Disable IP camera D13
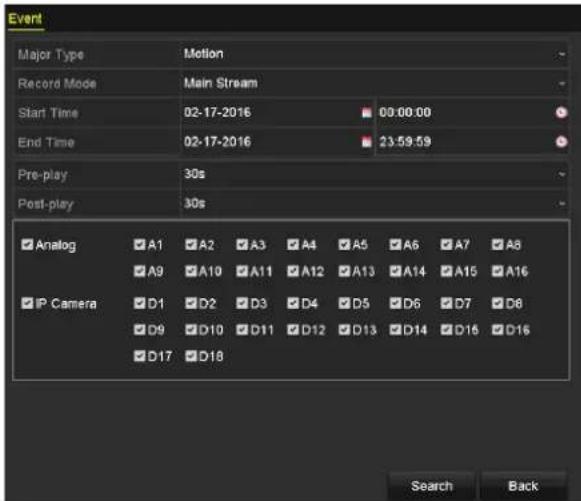The image size is (581, 501). click(x=344, y=329)
